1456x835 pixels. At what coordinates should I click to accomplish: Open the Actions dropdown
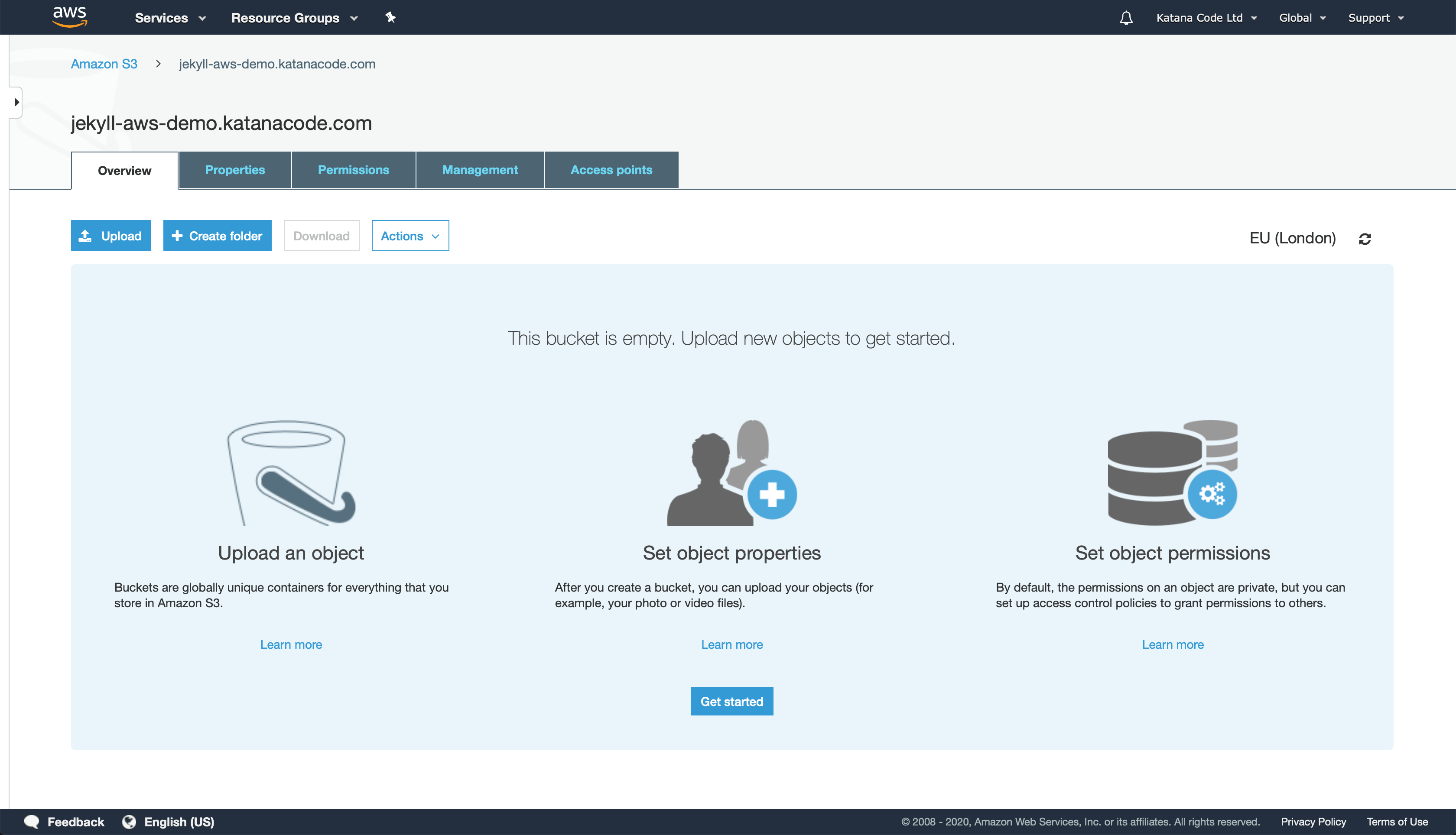pos(409,235)
